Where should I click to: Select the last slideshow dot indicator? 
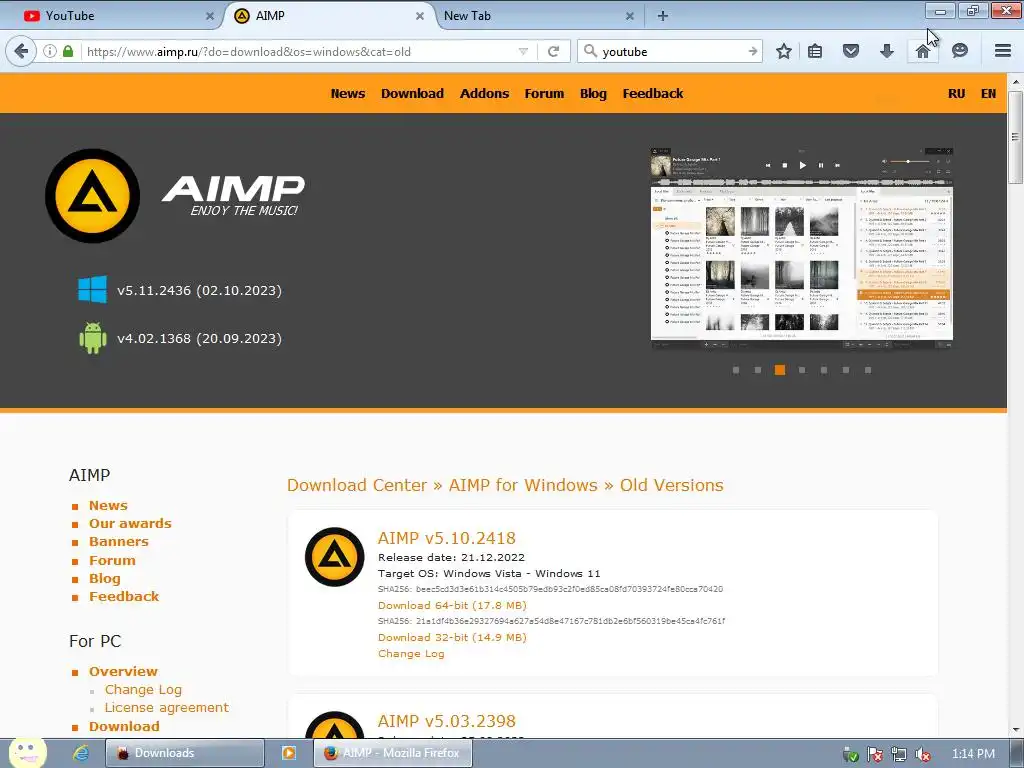[x=868, y=370]
